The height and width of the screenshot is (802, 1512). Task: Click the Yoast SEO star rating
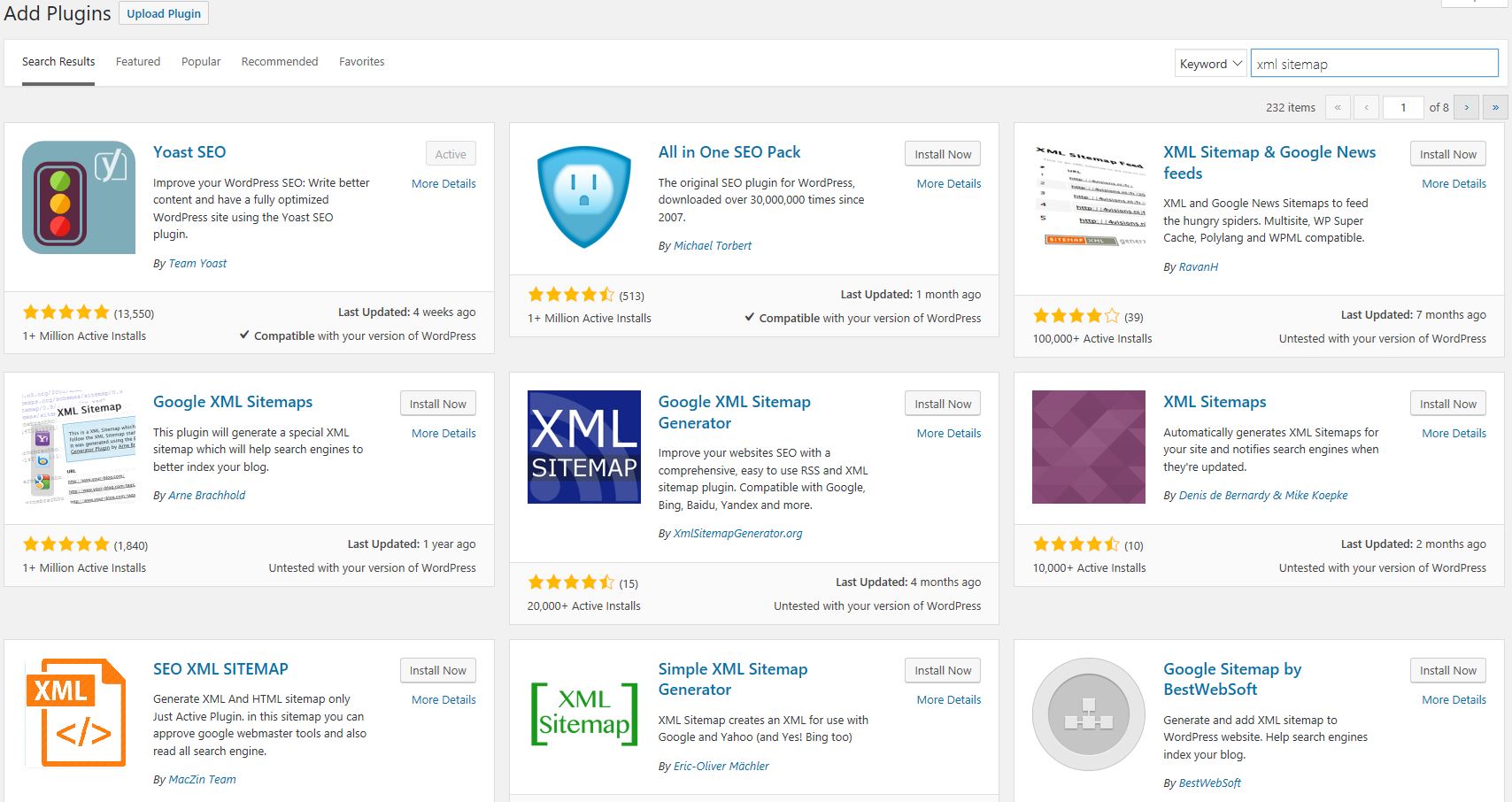[66, 312]
